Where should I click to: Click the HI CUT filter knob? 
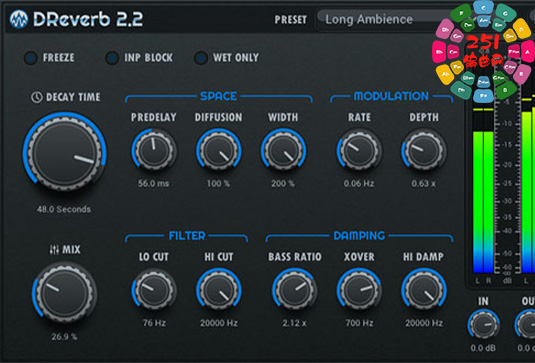[219, 290]
